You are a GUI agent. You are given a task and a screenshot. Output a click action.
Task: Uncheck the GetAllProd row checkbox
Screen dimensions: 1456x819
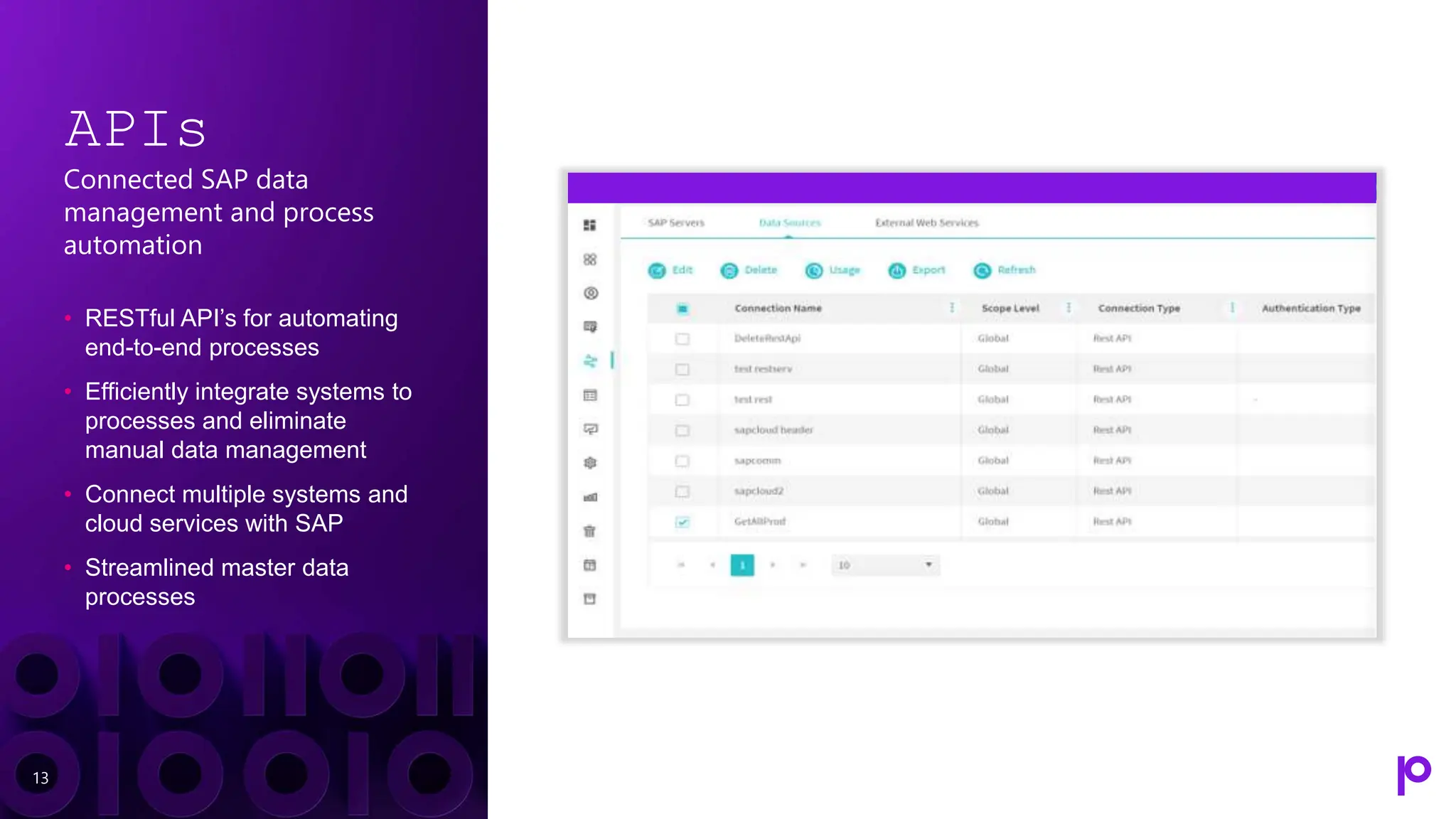(x=682, y=522)
